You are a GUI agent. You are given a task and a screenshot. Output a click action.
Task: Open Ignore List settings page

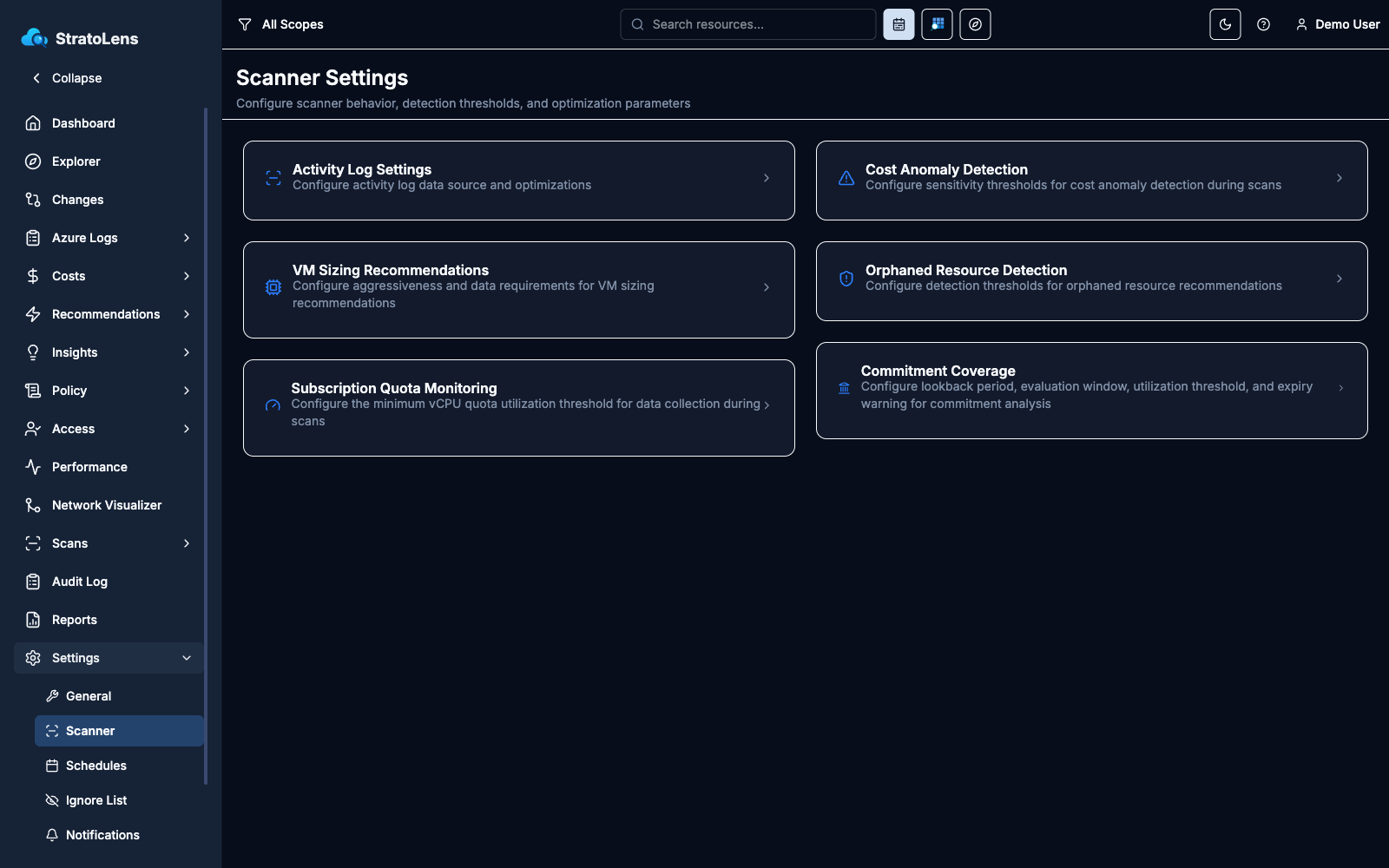point(119,800)
